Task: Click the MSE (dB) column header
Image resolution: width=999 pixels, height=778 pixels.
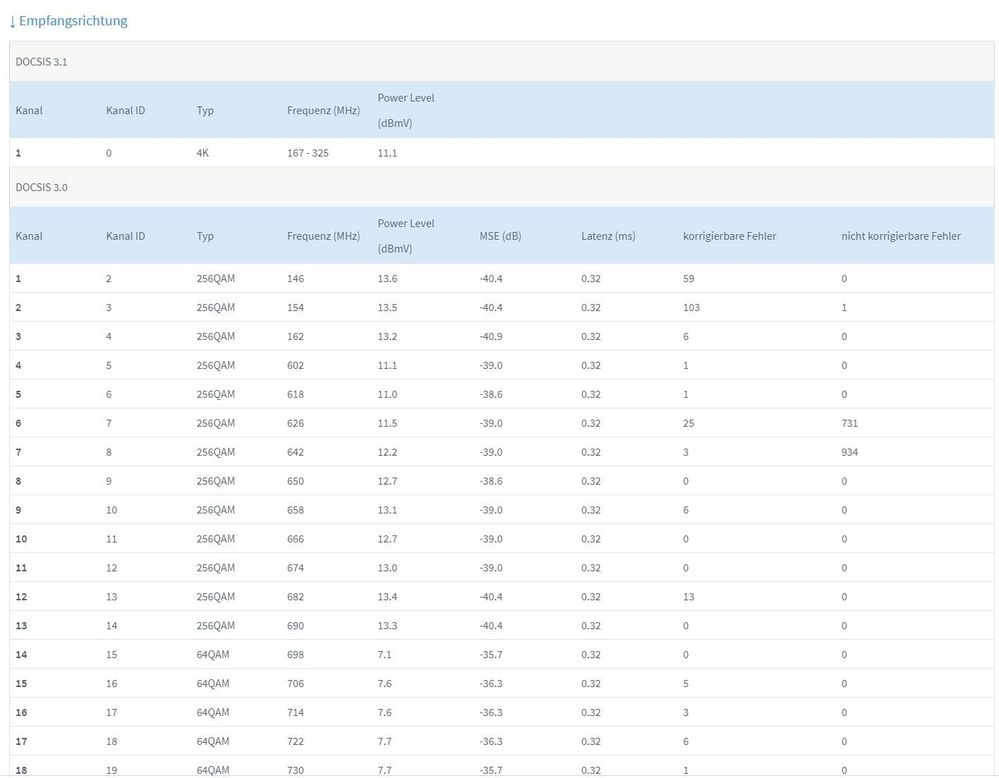Action: (x=502, y=236)
